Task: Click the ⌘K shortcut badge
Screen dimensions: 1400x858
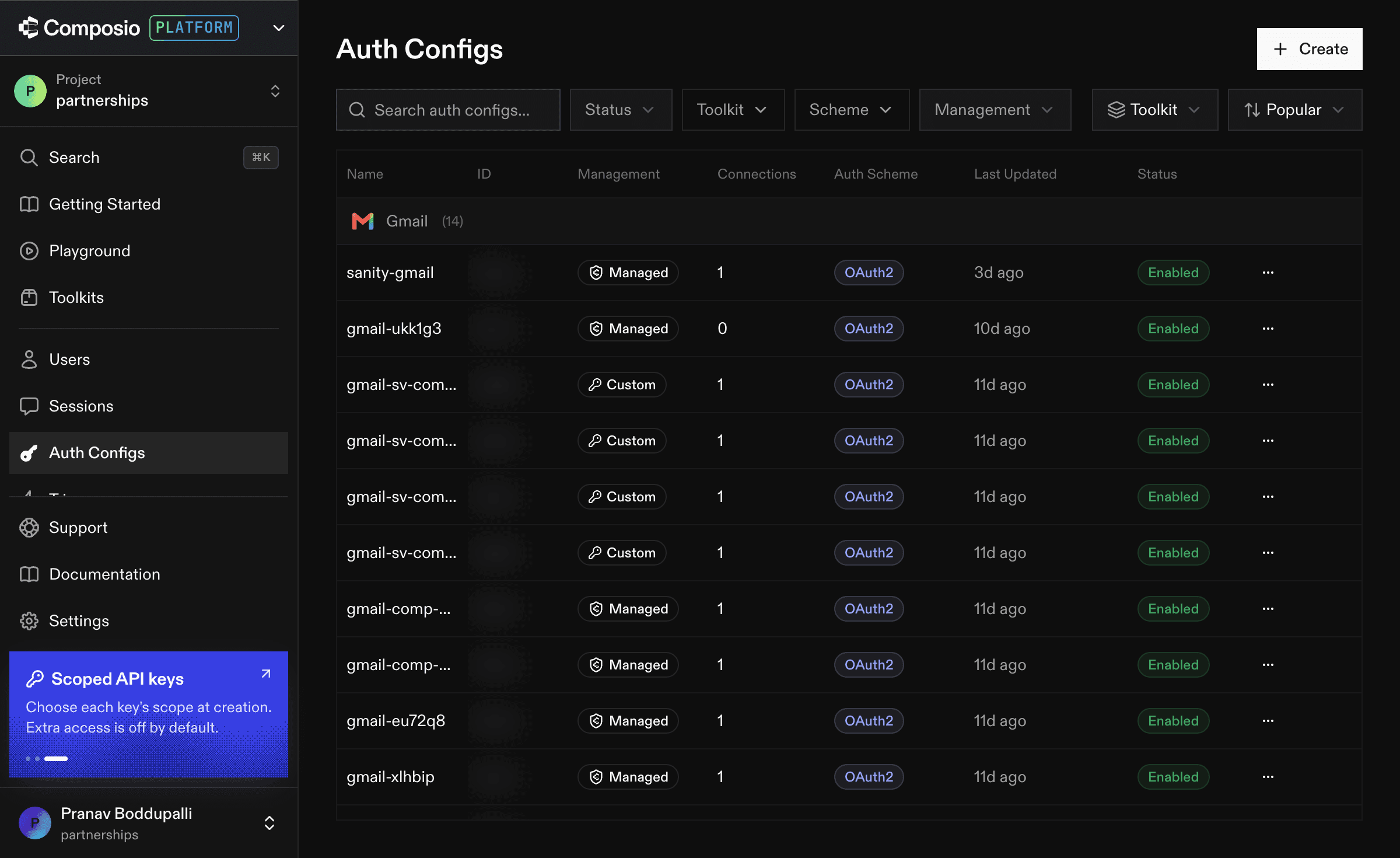Action: pyautogui.click(x=261, y=158)
